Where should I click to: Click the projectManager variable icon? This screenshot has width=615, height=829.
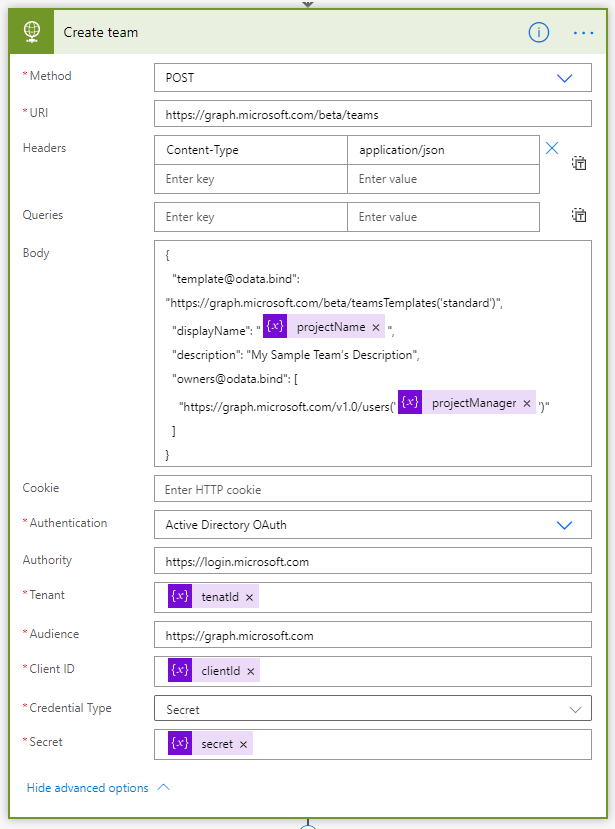pyautogui.click(x=410, y=402)
